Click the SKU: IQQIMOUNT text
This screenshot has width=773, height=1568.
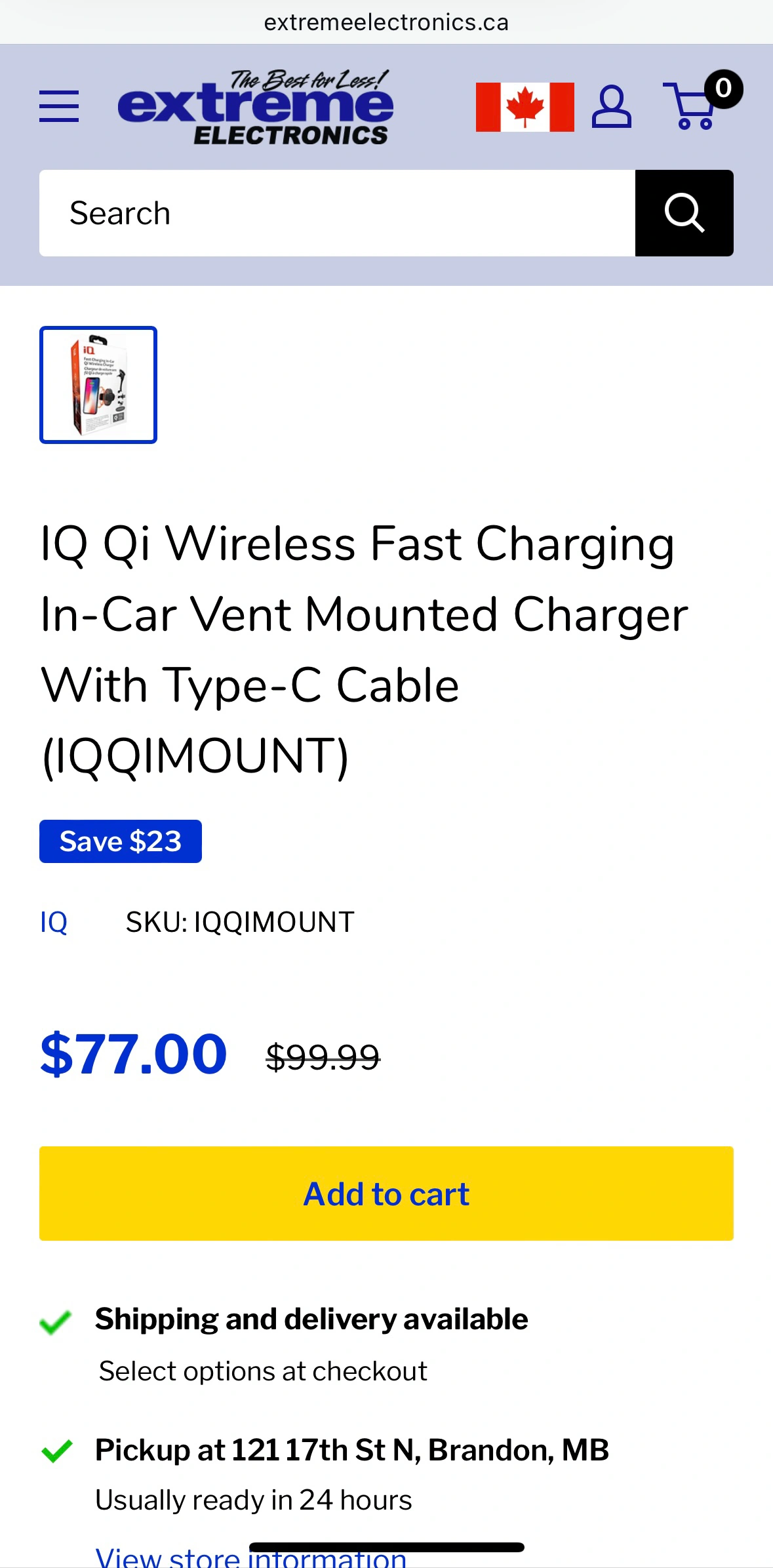pos(240,922)
